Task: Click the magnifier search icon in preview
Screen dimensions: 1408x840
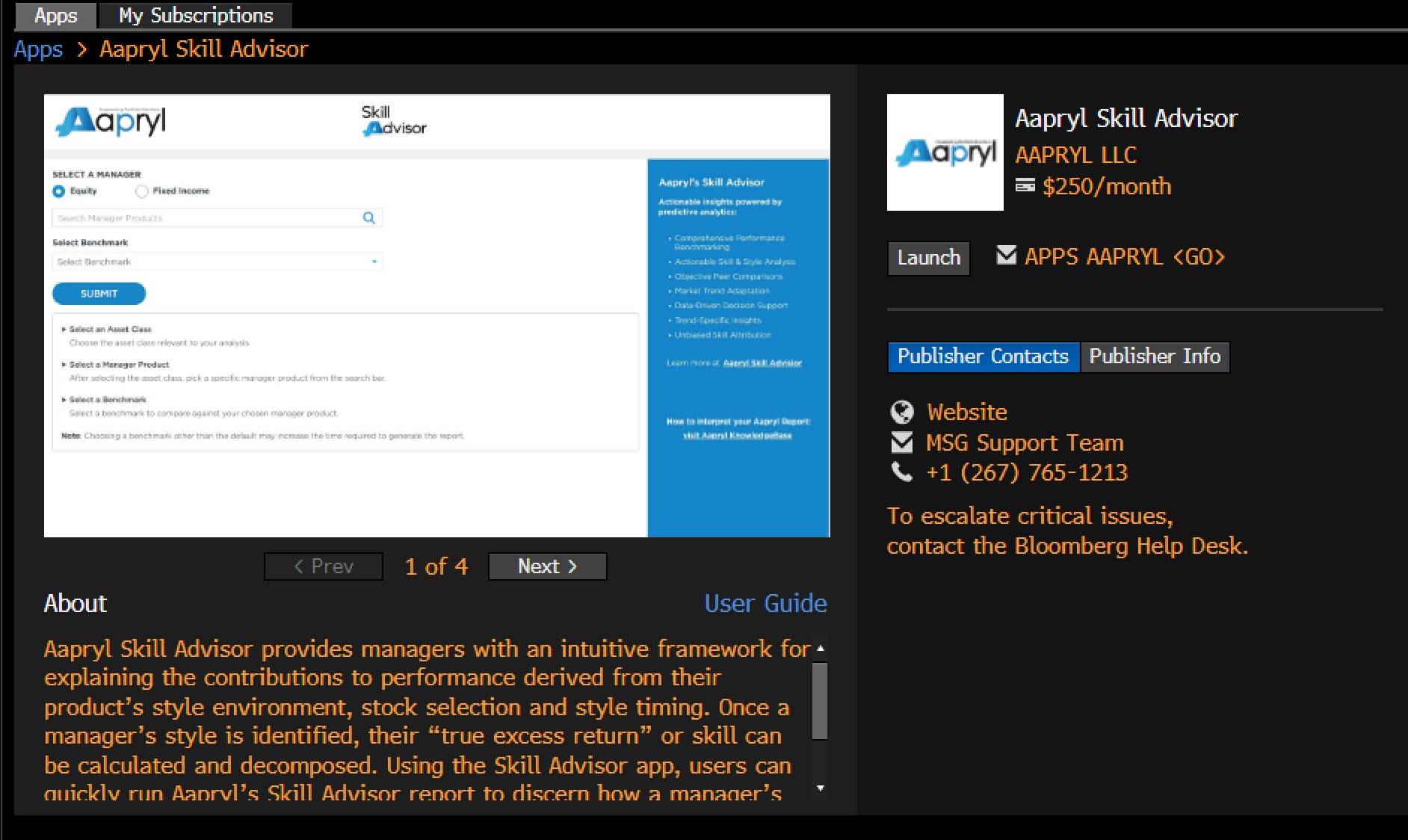Action: coord(368,218)
